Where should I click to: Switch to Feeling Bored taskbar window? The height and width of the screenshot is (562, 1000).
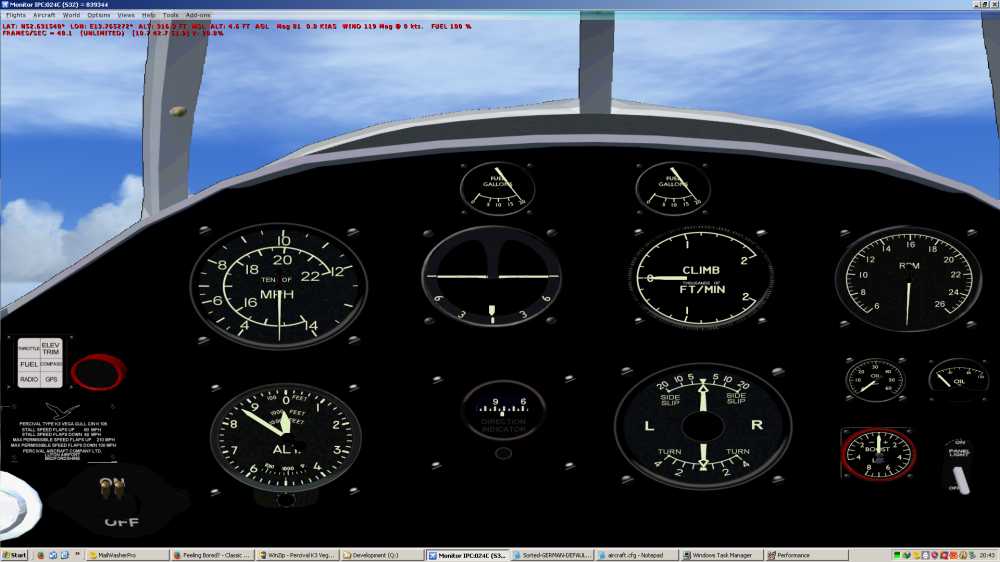point(212,555)
